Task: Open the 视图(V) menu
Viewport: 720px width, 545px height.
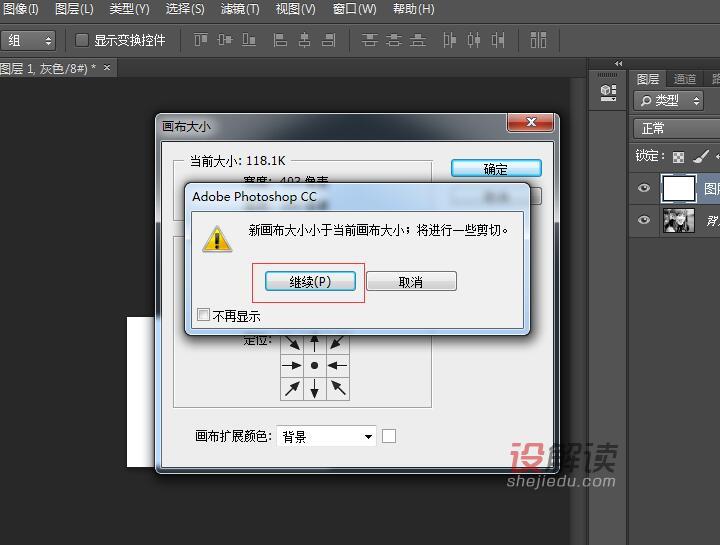Action: pos(295,9)
